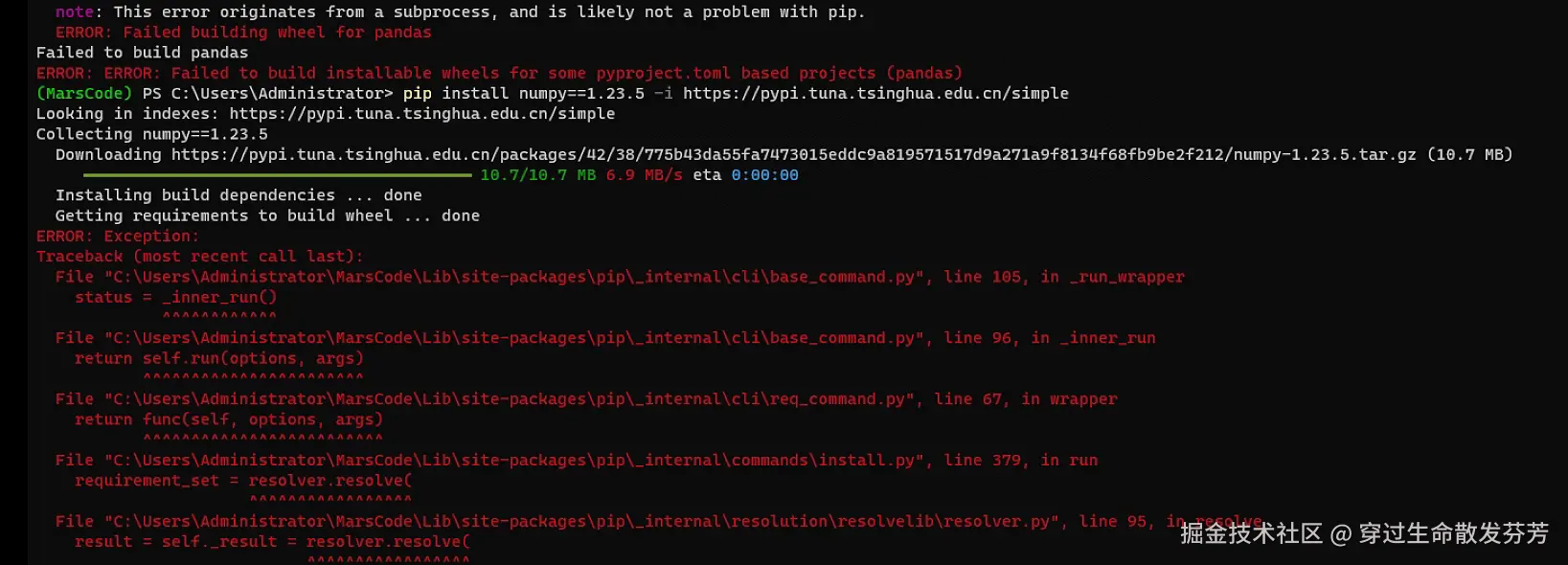Image resolution: width=1568 pixels, height=565 pixels.
Task: Click the "Collecting numpy==1.23.5" line
Action: click(151, 134)
